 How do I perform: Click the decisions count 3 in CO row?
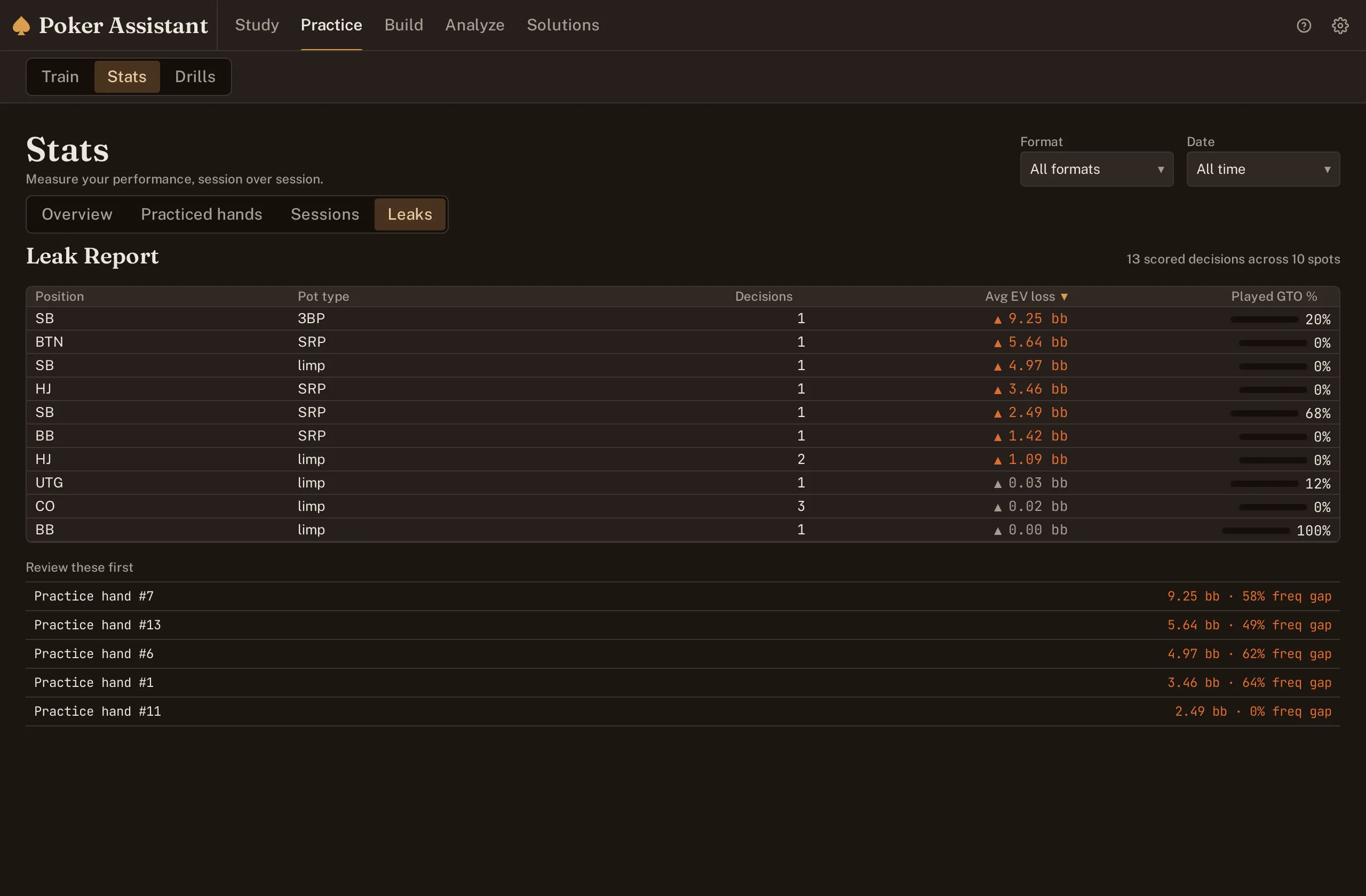click(801, 507)
